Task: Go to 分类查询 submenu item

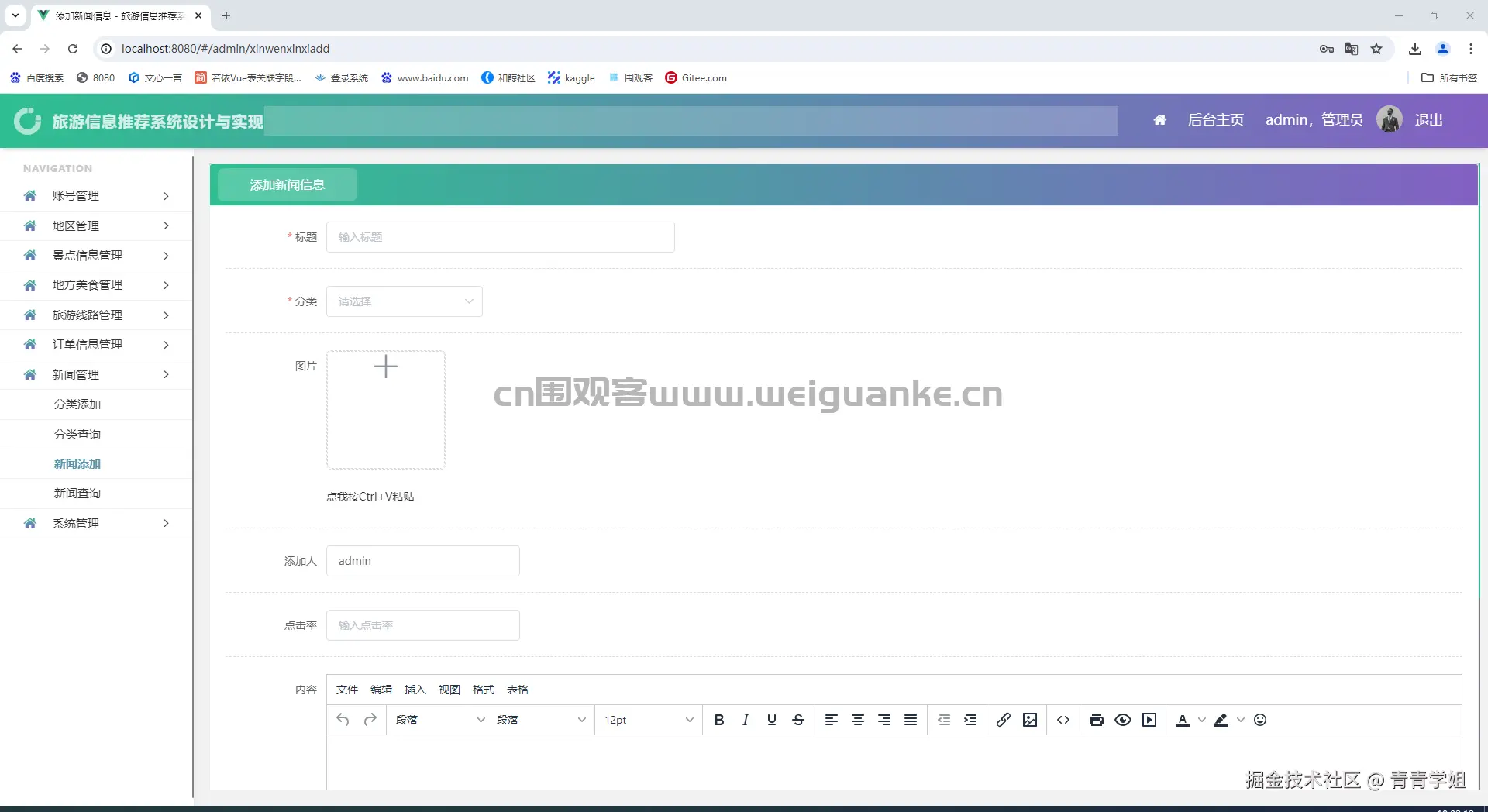Action: point(77,435)
